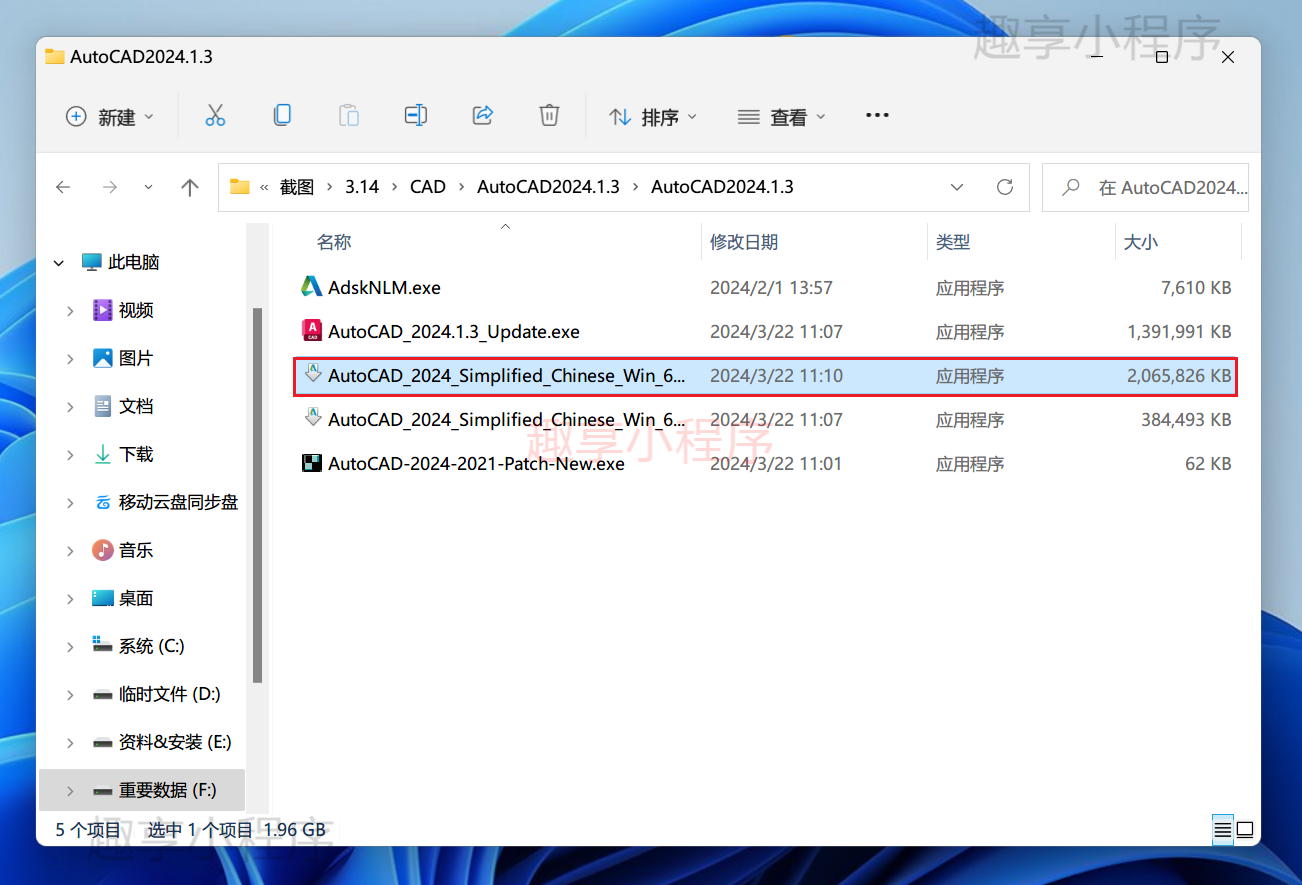
Task: Go forward with the right arrow
Action: pyautogui.click(x=110, y=187)
